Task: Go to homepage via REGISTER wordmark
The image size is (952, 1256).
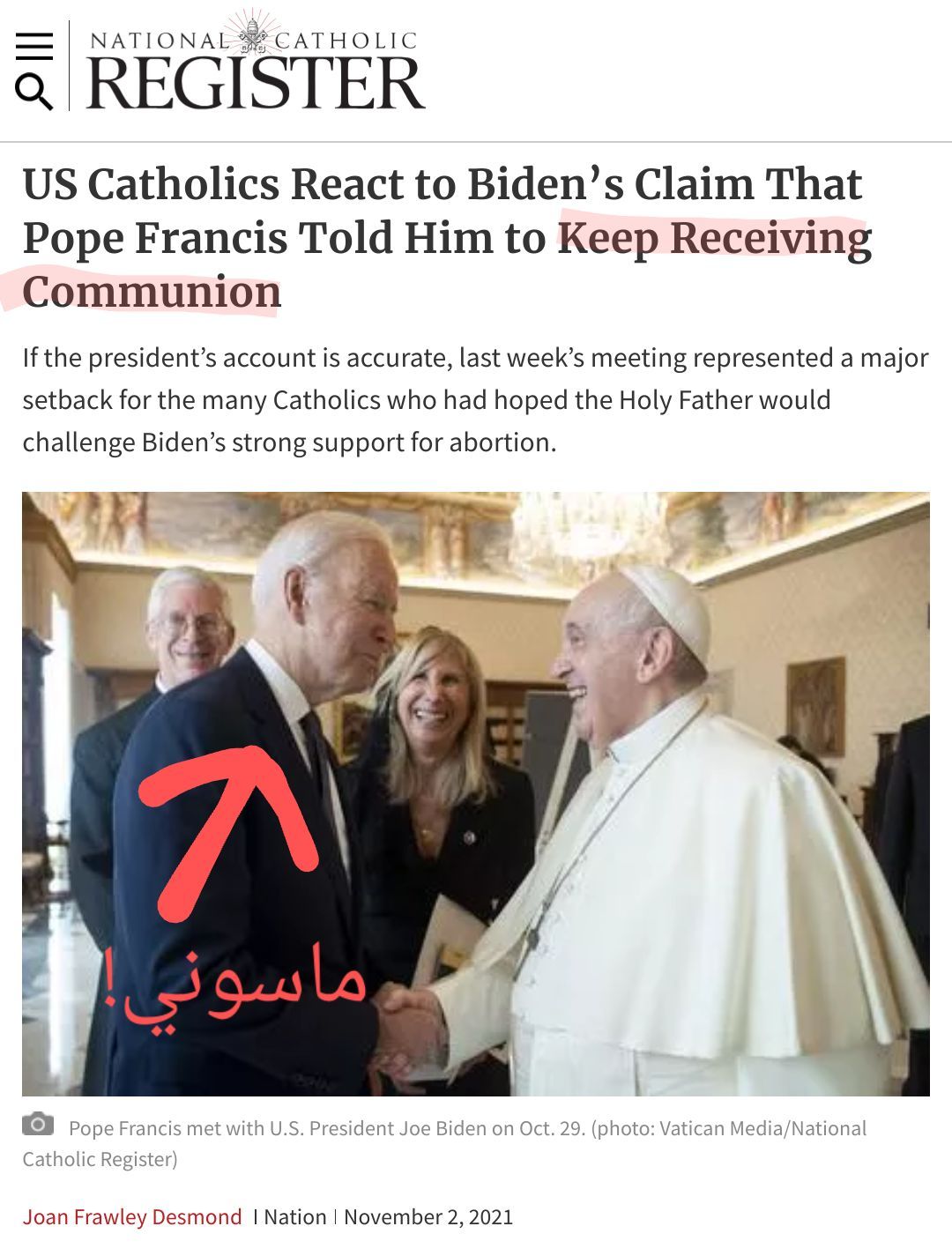Action: (x=256, y=84)
